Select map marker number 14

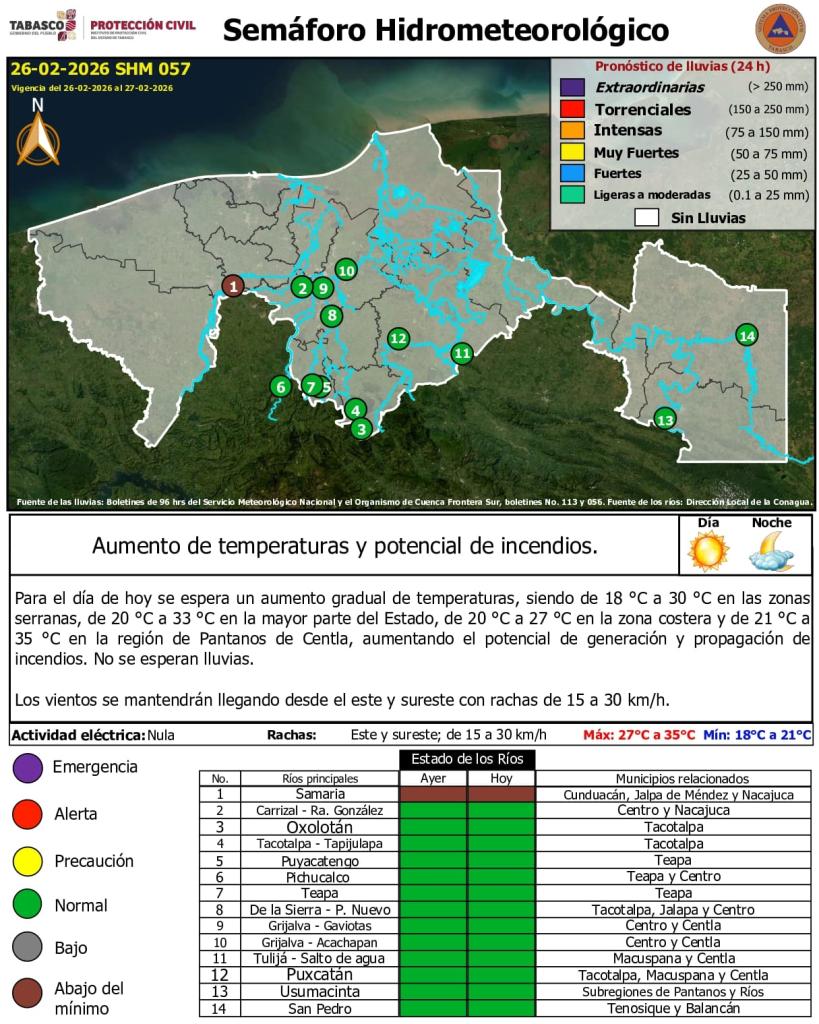[746, 335]
